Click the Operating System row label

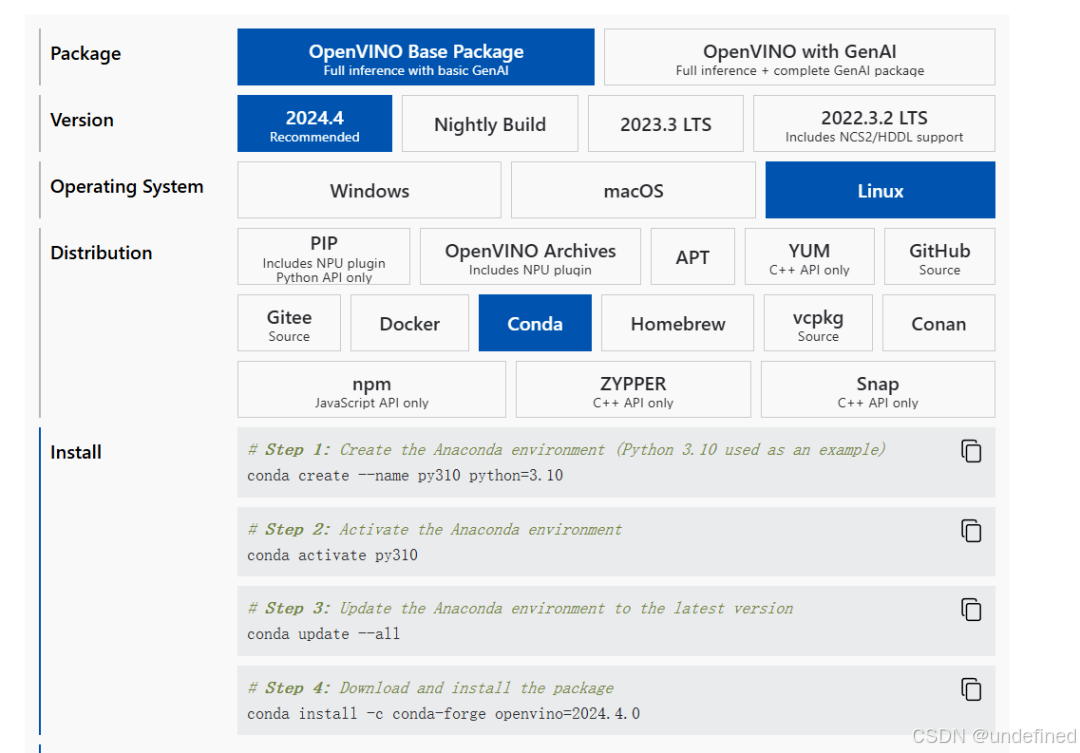[x=127, y=187]
